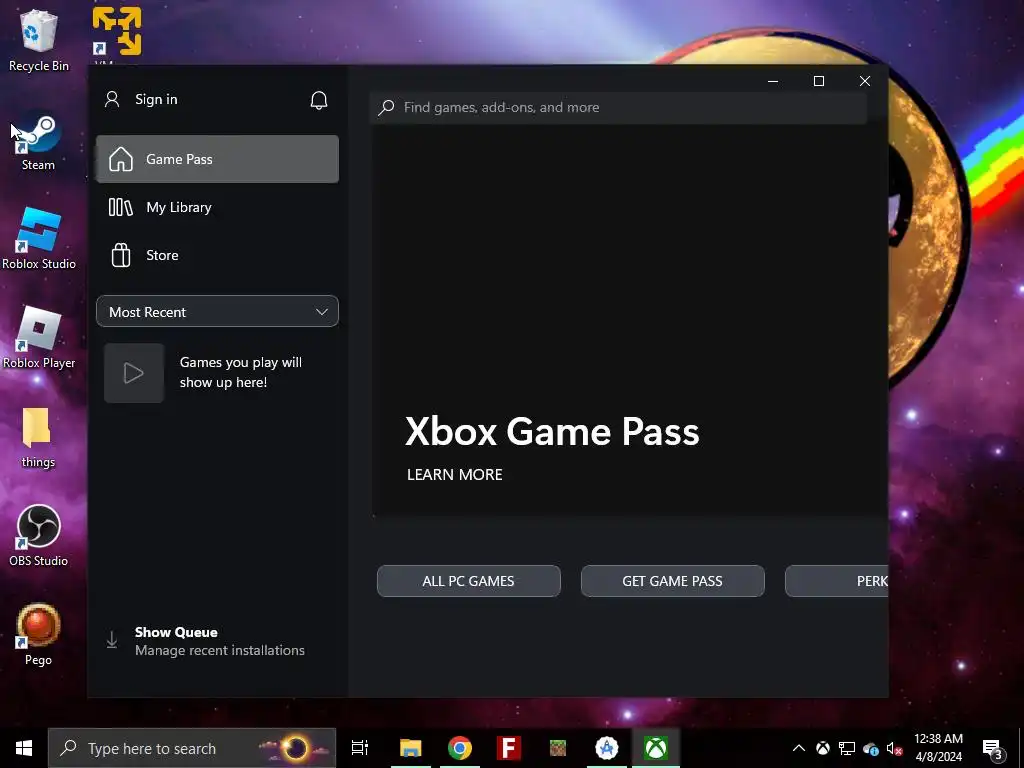Screen dimensions: 1024x768
Task: Open Game Pass home tab
Action: click(x=217, y=159)
